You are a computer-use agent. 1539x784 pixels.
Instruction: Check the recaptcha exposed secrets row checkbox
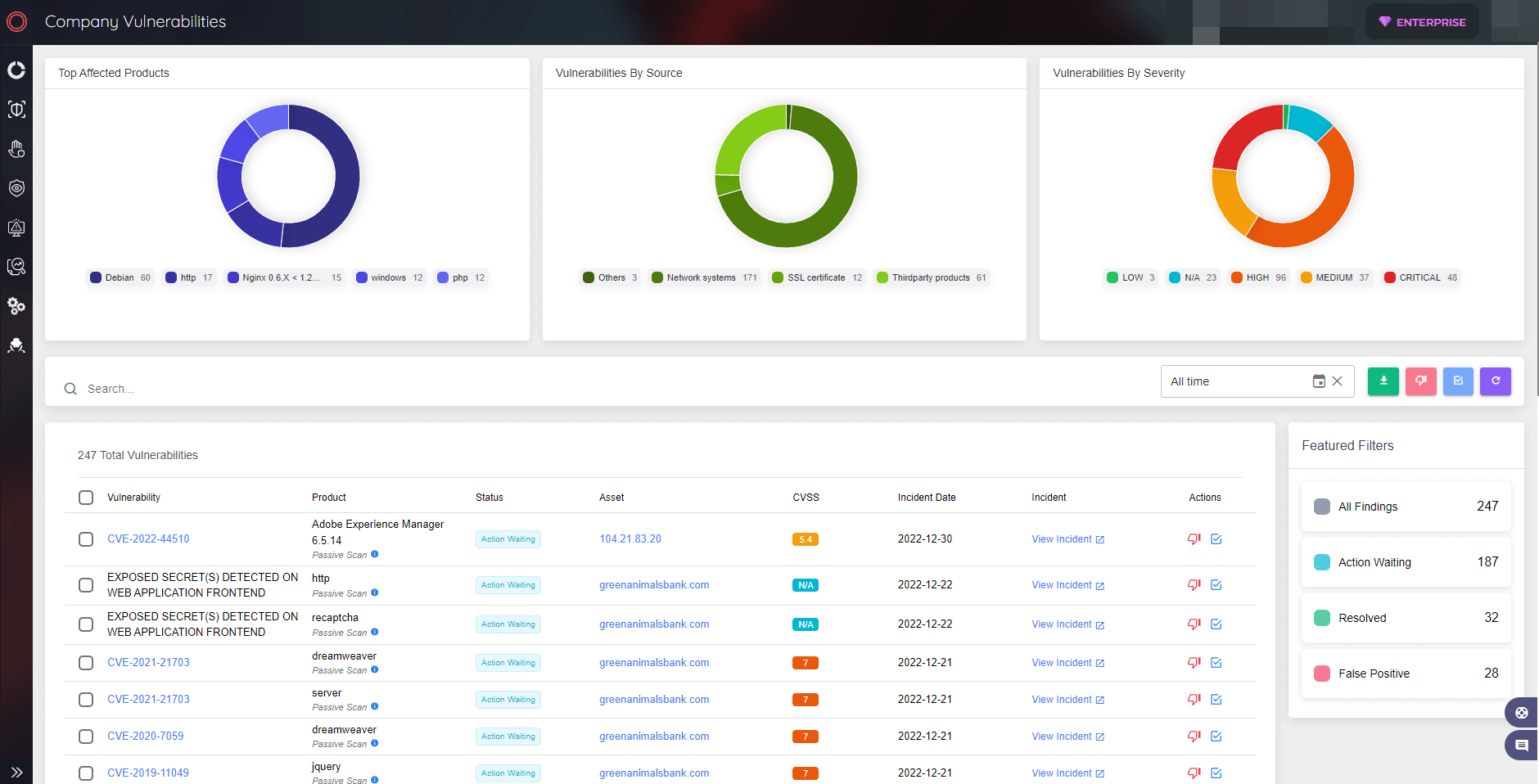(x=86, y=624)
